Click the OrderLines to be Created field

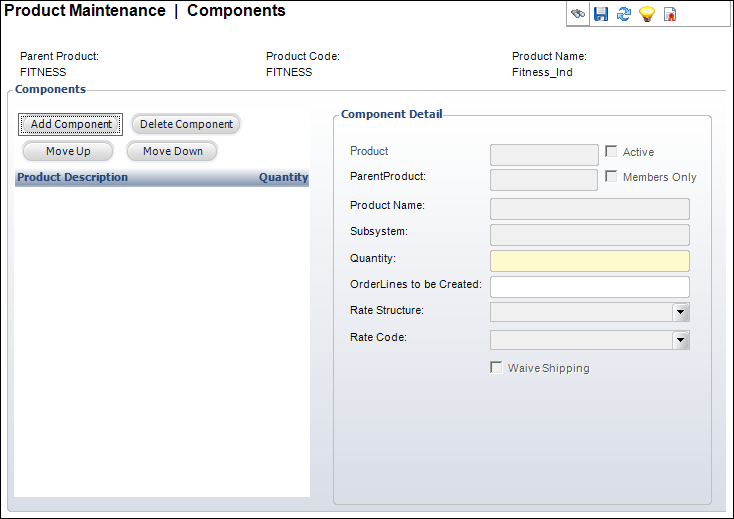[590, 287]
